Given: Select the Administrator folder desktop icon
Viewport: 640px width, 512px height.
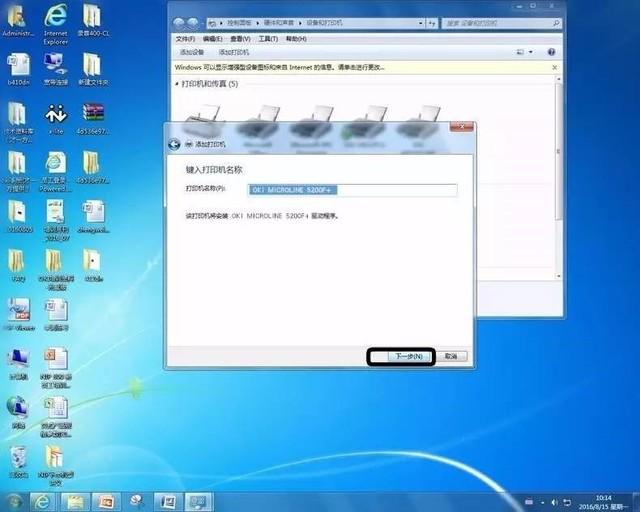Looking at the screenshot, I should [18, 20].
